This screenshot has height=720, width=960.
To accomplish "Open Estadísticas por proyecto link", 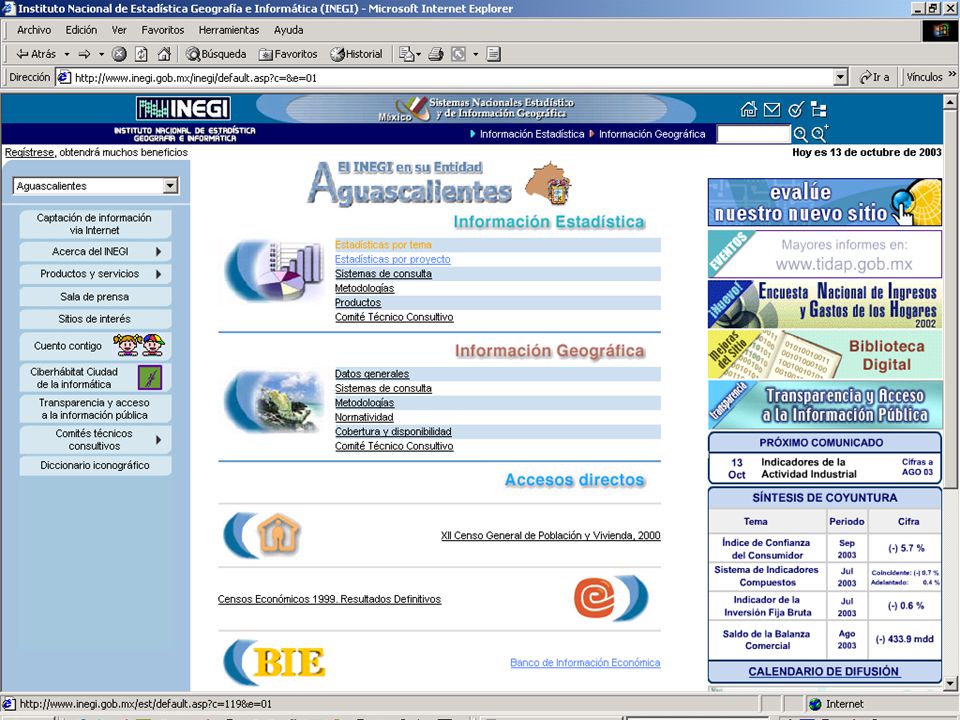I will (392, 259).
